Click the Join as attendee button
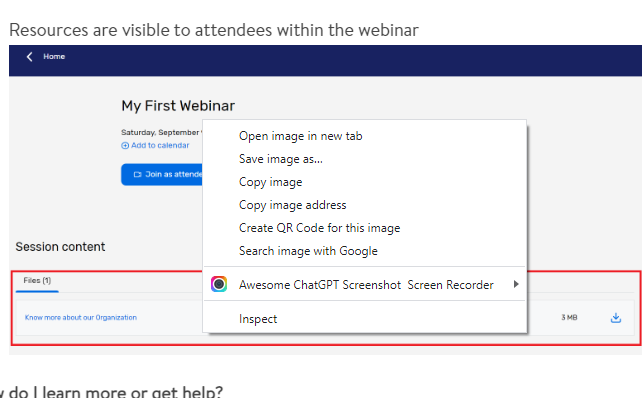Viewport: 642px width, 398px height. click(x=162, y=174)
